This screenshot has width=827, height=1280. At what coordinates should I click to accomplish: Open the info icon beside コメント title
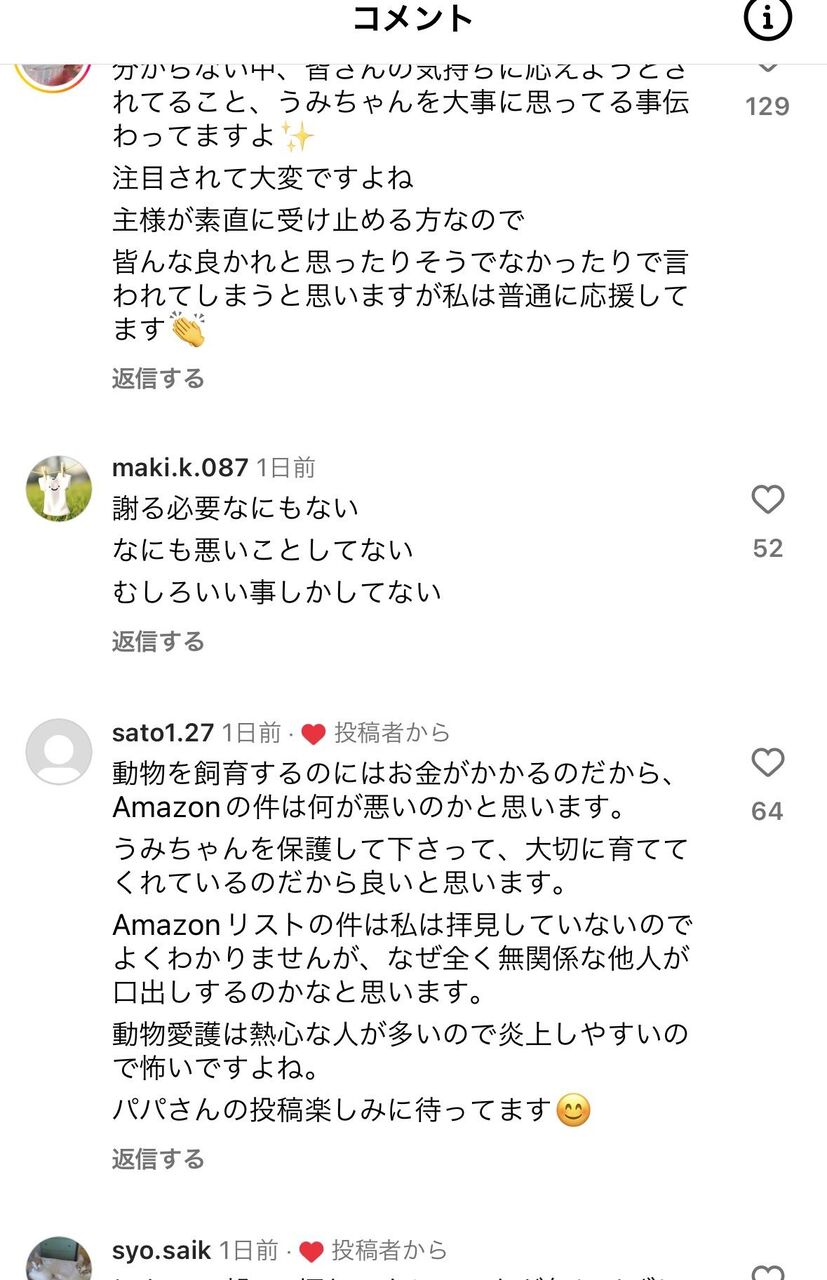click(768, 18)
